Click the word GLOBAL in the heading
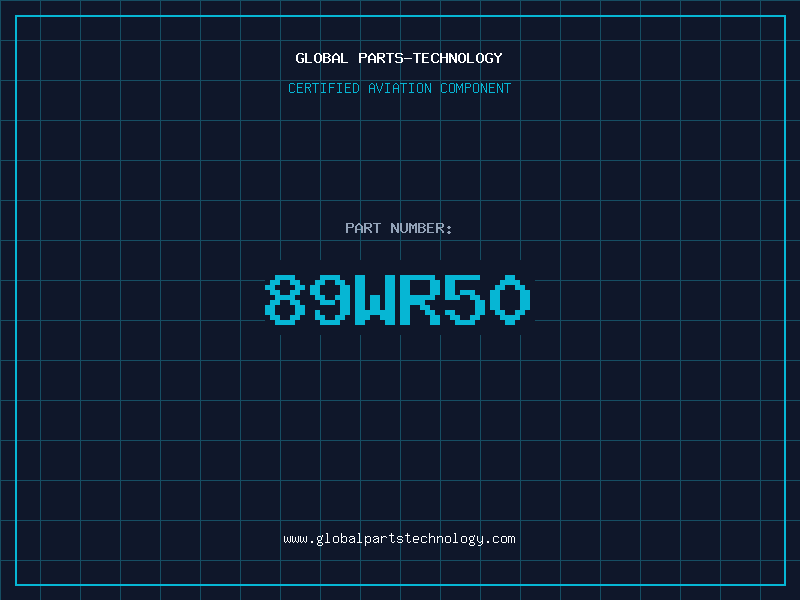 [322, 58]
